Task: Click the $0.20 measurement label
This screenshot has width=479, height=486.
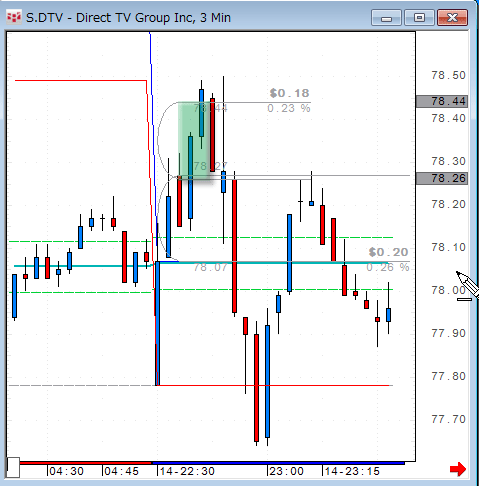Action: (x=388, y=252)
